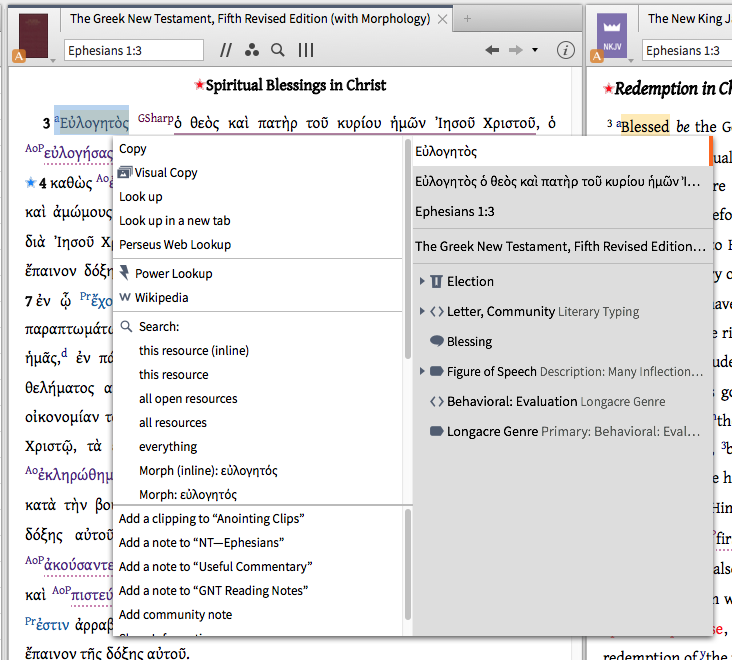Choose Morph (inline): εὐλογητός search
The width and height of the screenshot is (732, 660).
click(x=208, y=470)
